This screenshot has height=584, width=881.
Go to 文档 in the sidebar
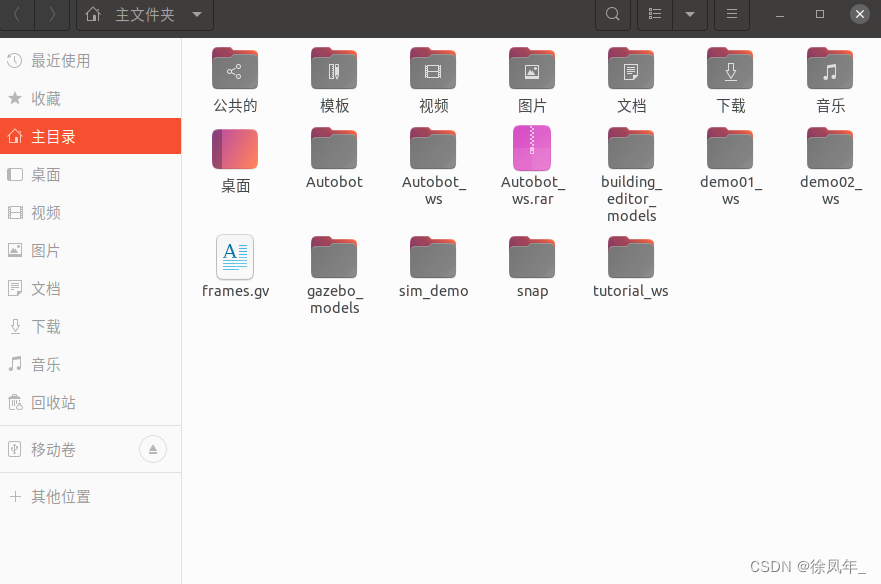pos(90,289)
